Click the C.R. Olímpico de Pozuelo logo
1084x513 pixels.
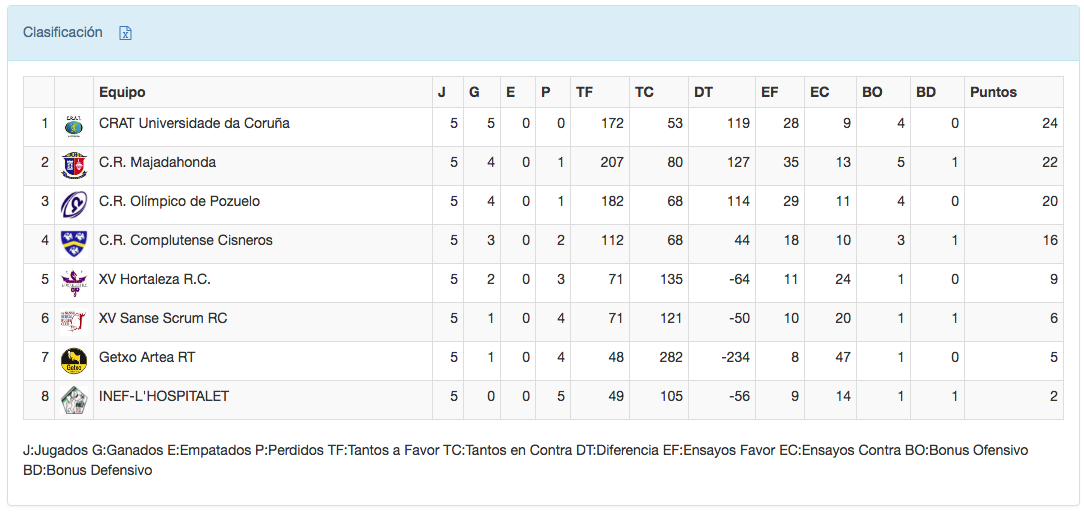pos(73,203)
